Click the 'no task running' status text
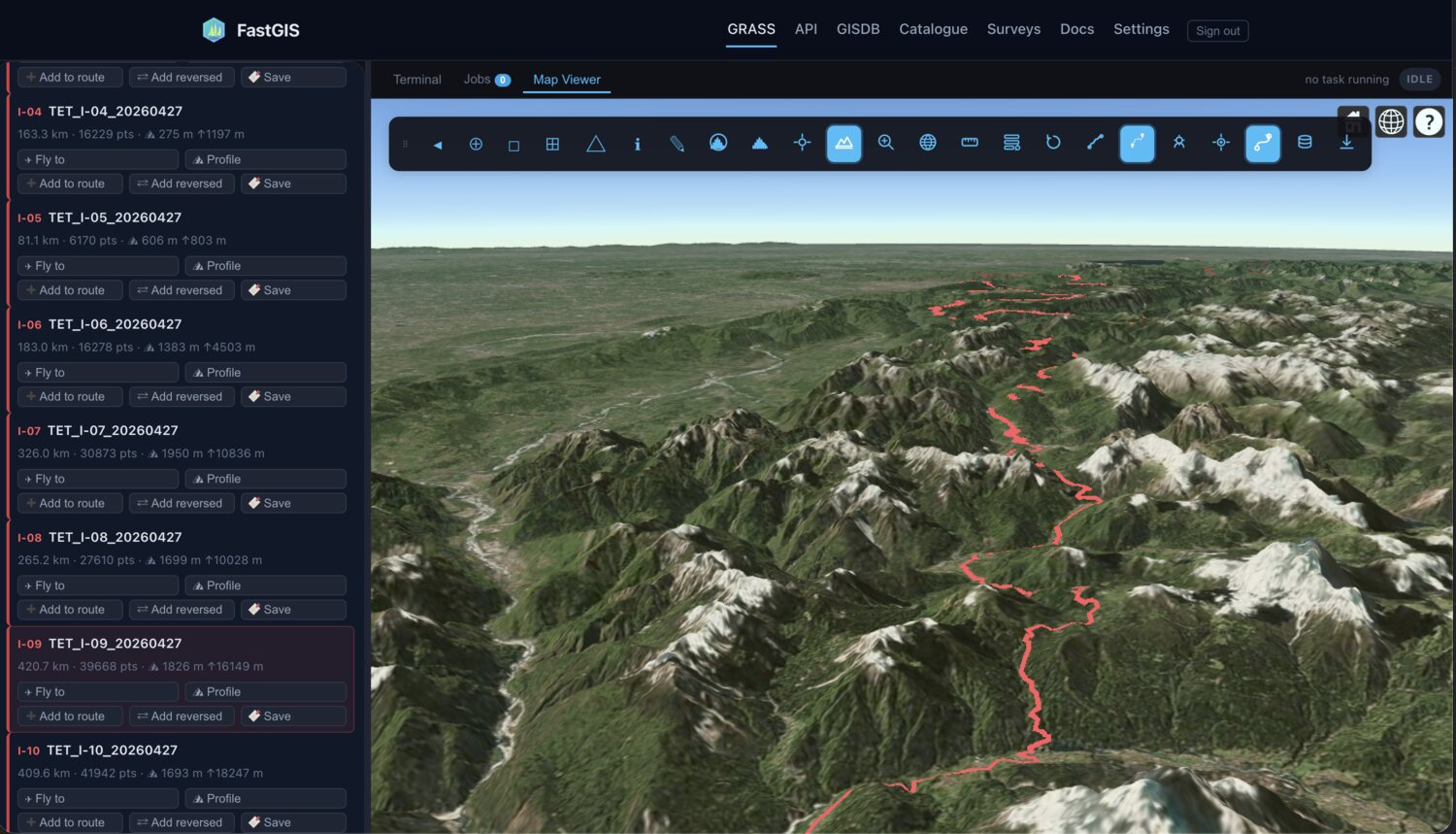The height and width of the screenshot is (834, 1456). 1346,80
